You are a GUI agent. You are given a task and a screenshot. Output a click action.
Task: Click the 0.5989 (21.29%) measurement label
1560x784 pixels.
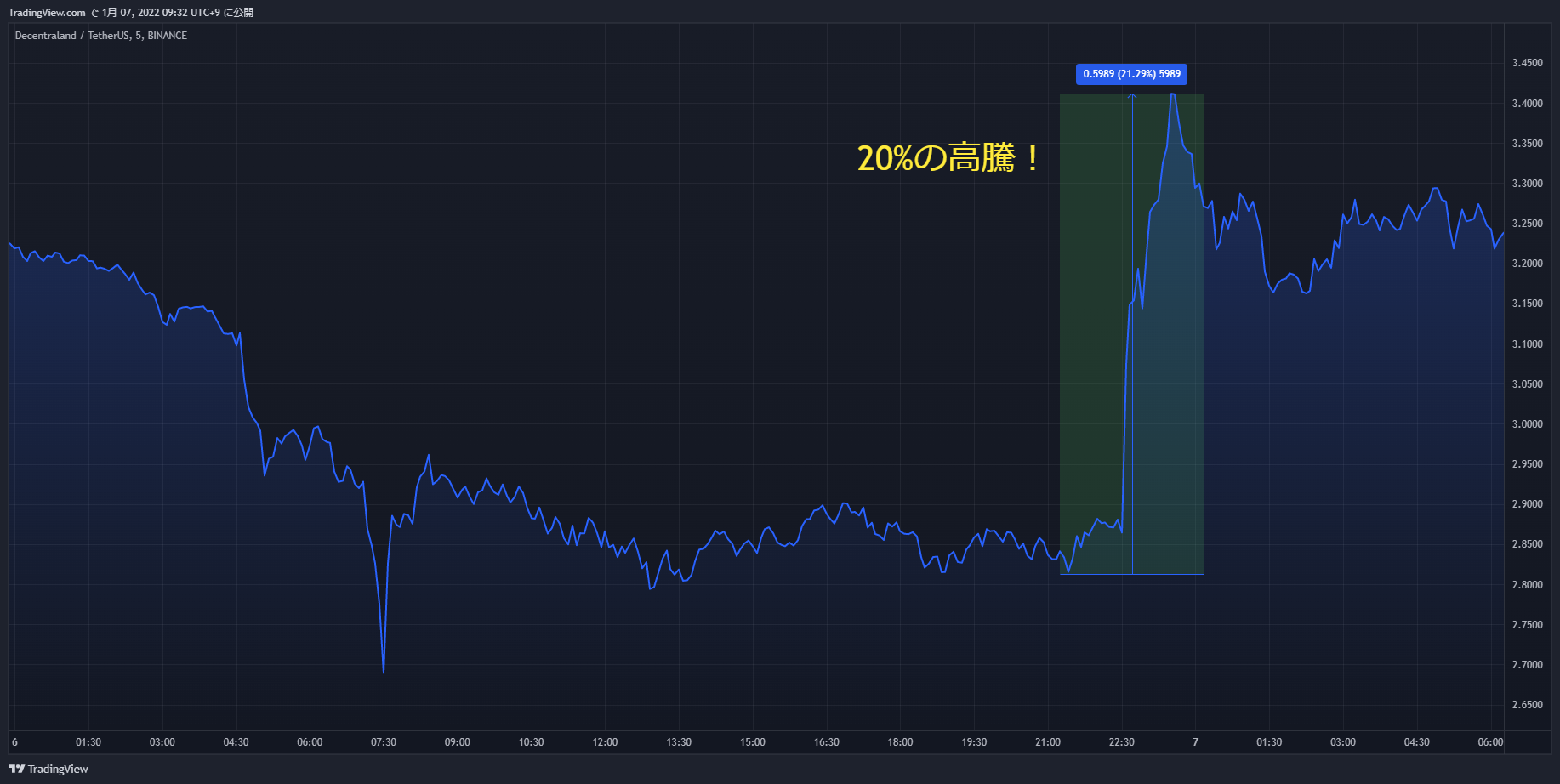click(x=1131, y=74)
